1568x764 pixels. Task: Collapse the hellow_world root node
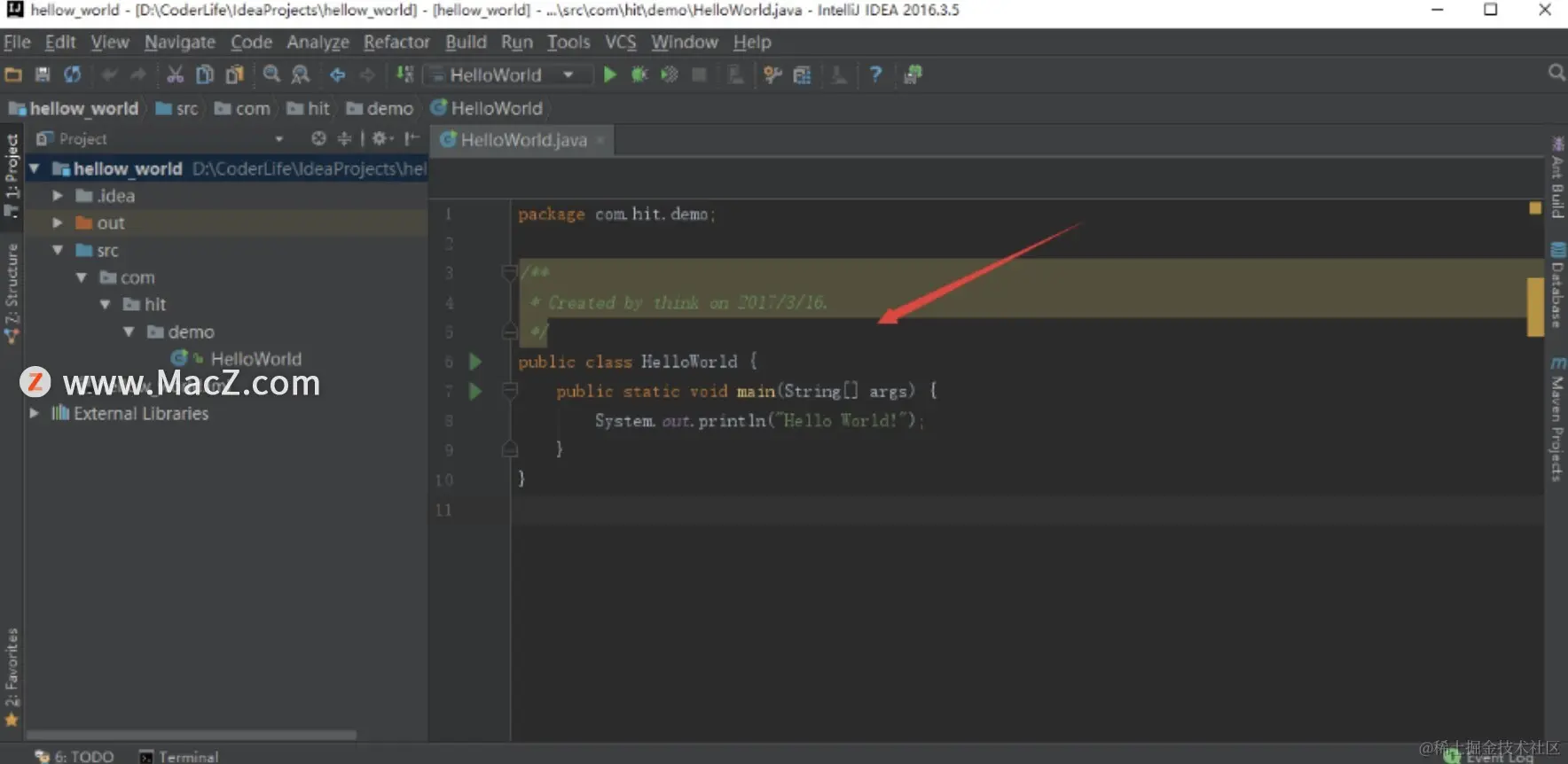tap(35, 168)
